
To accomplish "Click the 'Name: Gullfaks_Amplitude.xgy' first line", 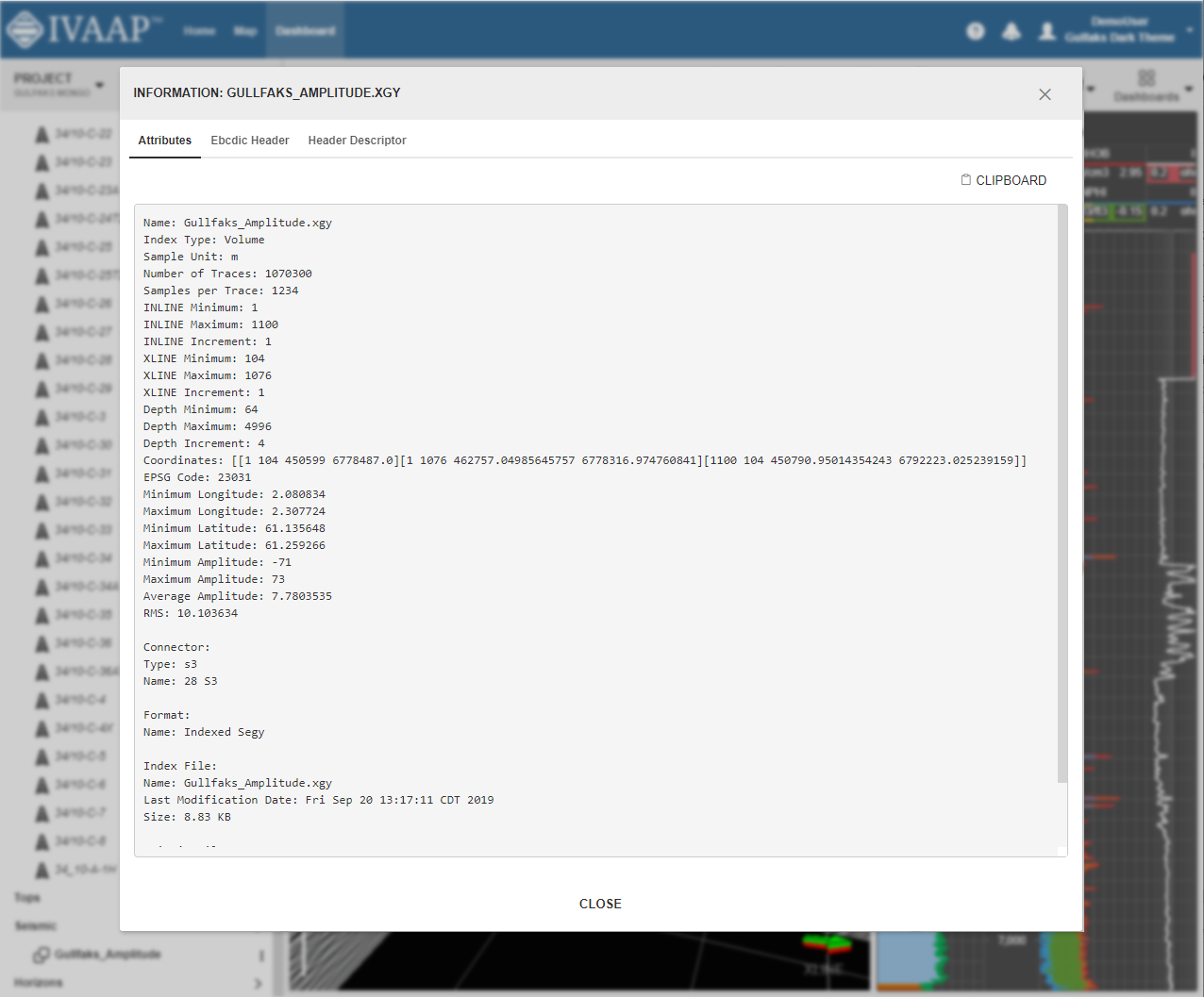I will point(238,223).
